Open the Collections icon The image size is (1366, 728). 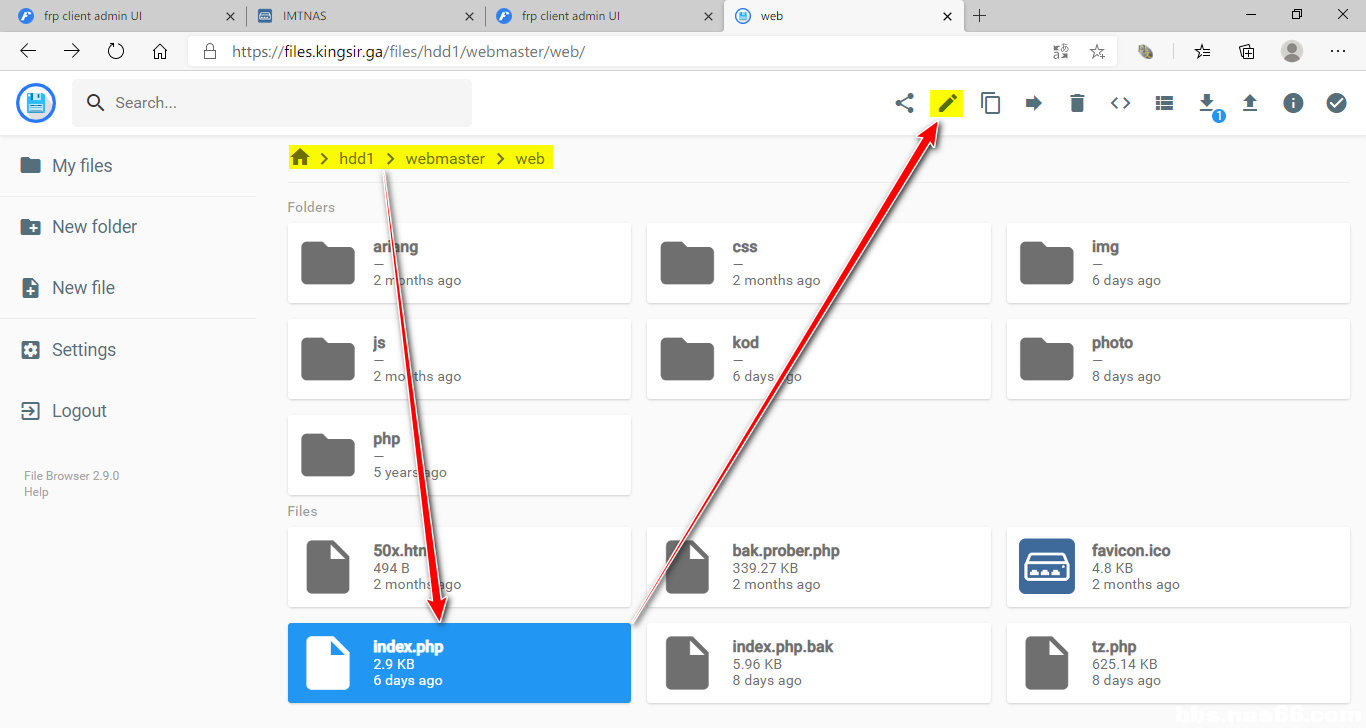coord(1246,51)
